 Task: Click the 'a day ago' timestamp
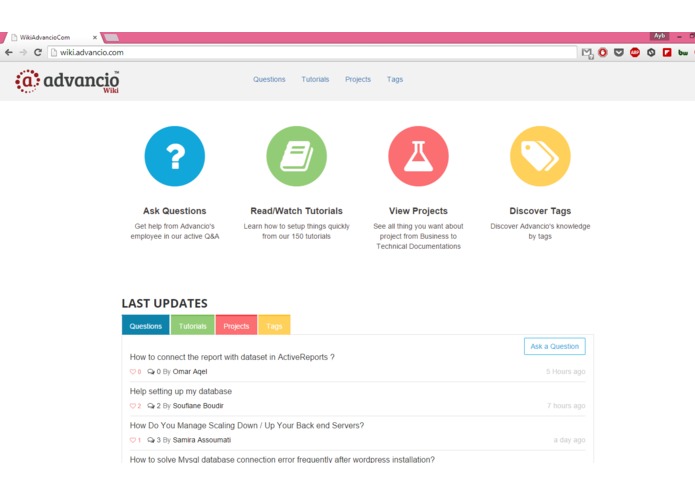point(570,440)
